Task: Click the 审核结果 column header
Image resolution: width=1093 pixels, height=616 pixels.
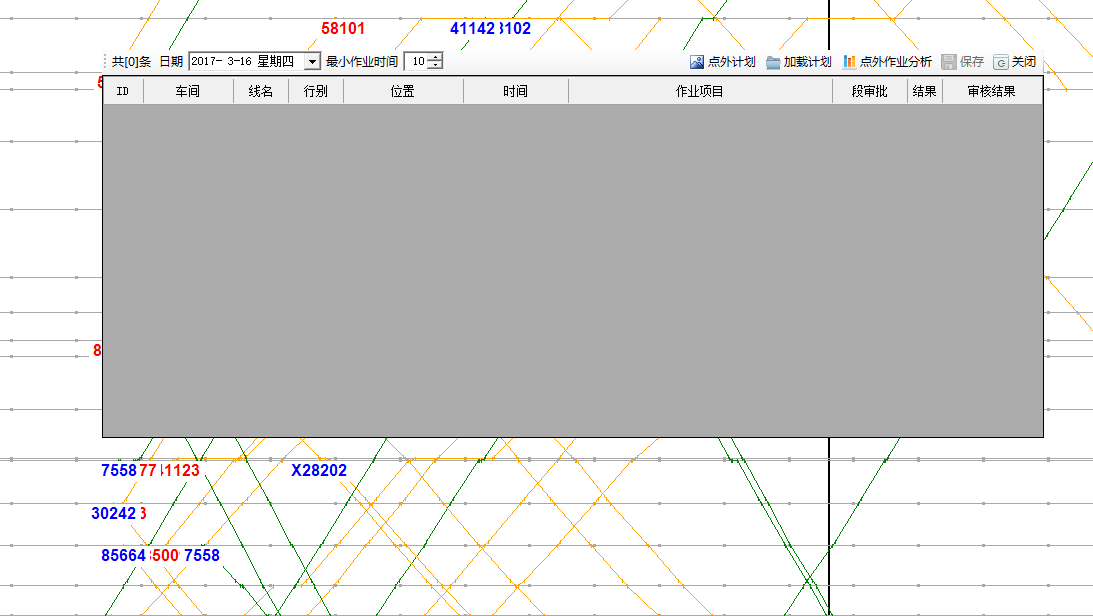Action: pyautogui.click(x=992, y=91)
